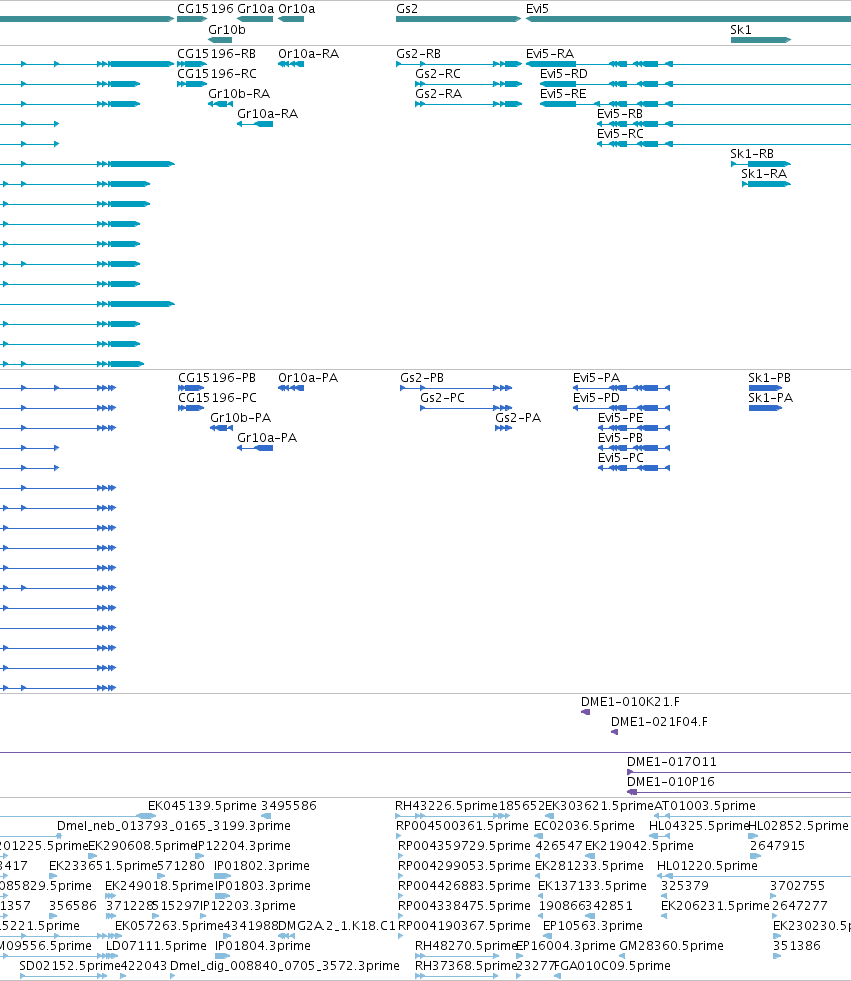Click the Gs2-PC protein label
Viewport: 851px width, 981px height.
[442, 398]
